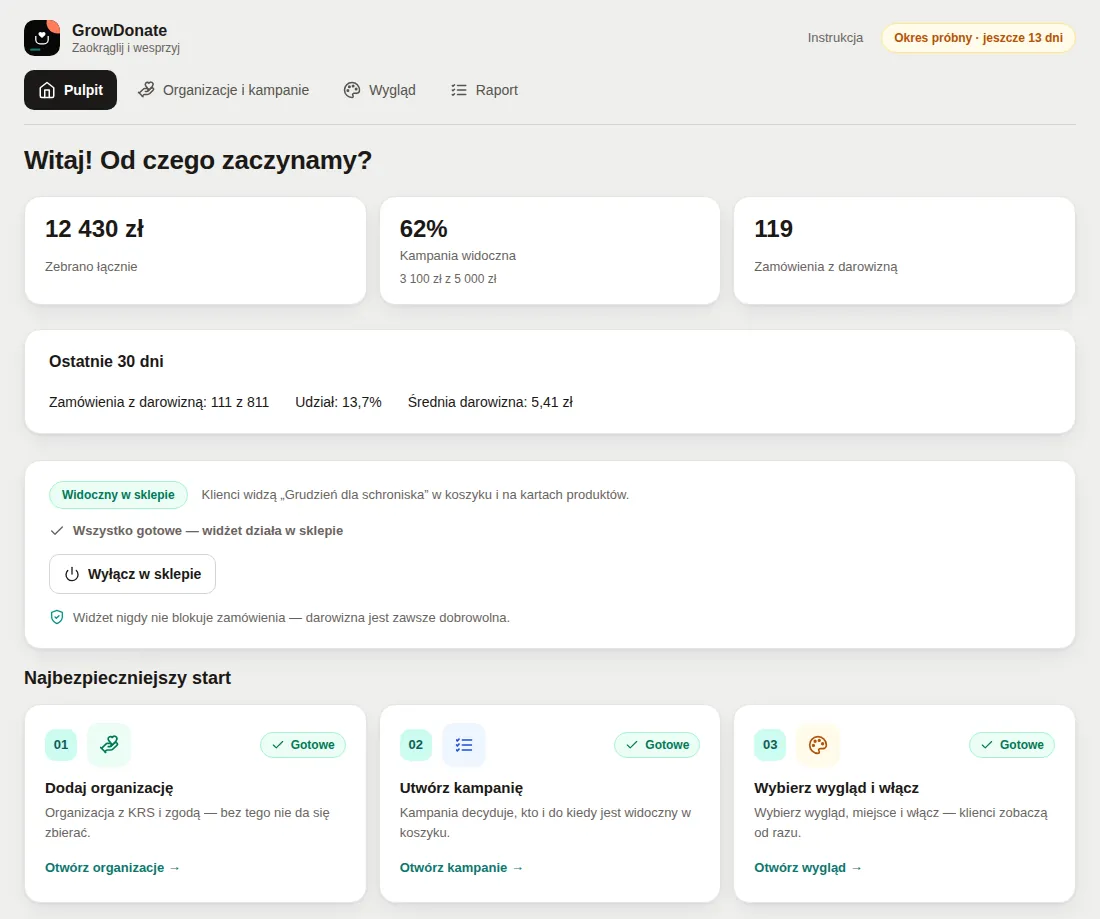This screenshot has height=919, width=1100.
Task: Click the Gotowe badge on Dodaj organizację
Action: pyautogui.click(x=303, y=745)
